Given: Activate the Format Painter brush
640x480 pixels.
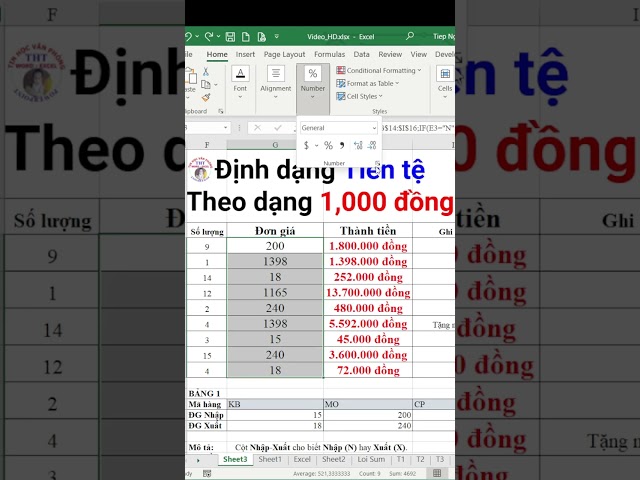Looking at the screenshot, I should 206,97.
